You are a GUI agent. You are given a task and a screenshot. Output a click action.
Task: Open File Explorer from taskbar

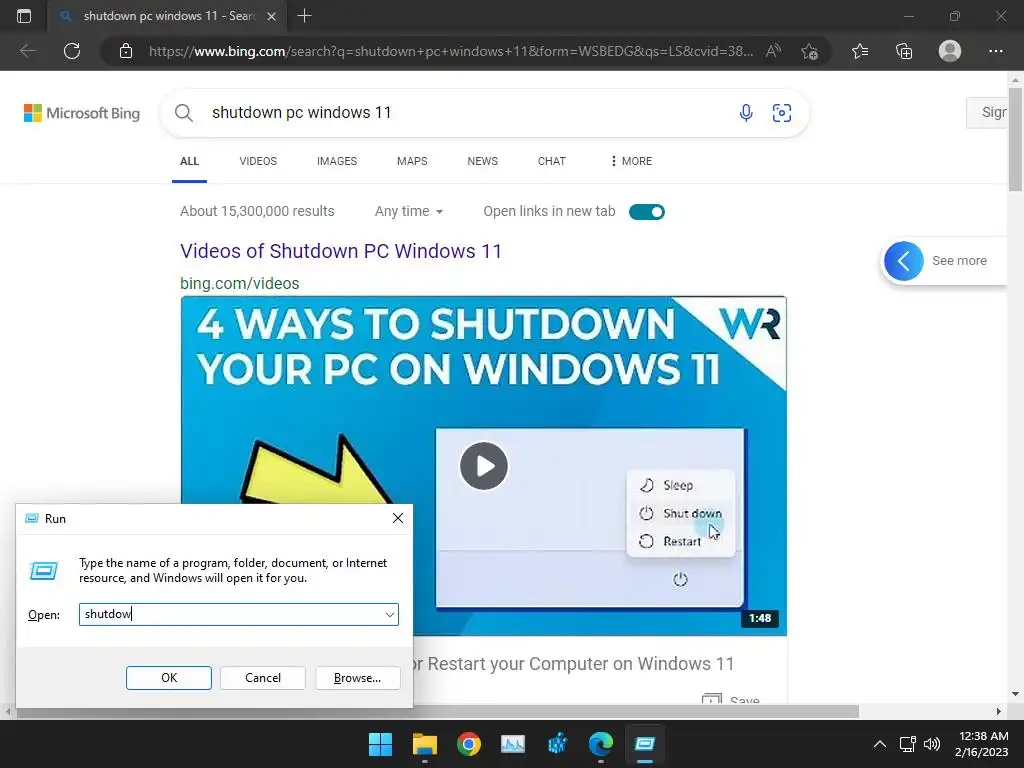pyautogui.click(x=424, y=744)
